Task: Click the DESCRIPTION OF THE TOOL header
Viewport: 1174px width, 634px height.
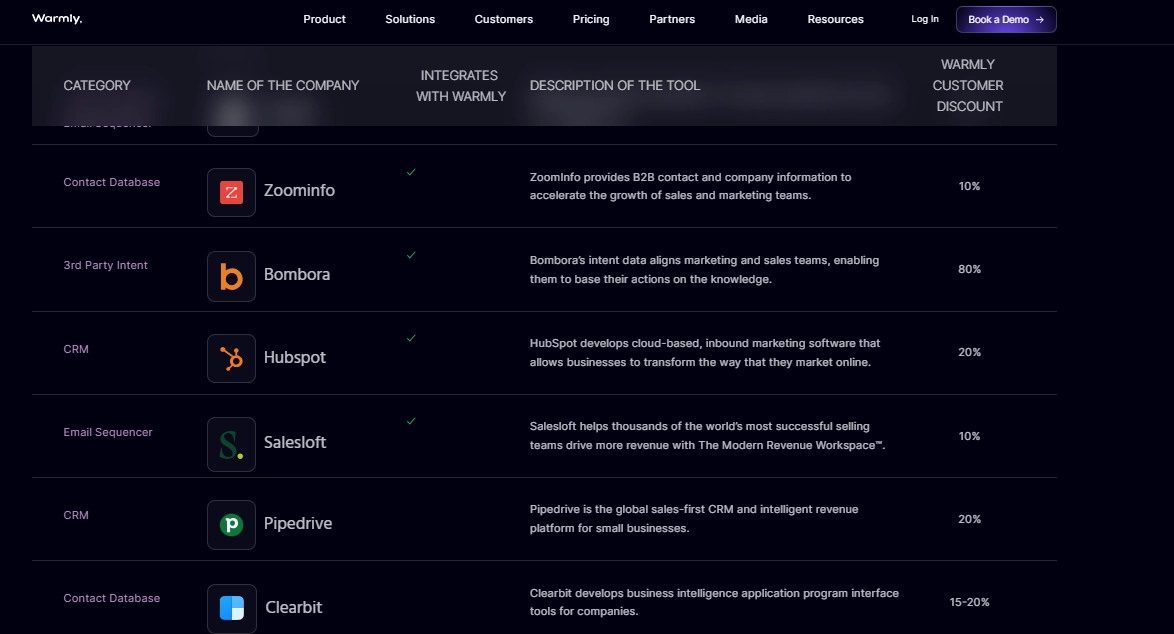Action: [615, 85]
